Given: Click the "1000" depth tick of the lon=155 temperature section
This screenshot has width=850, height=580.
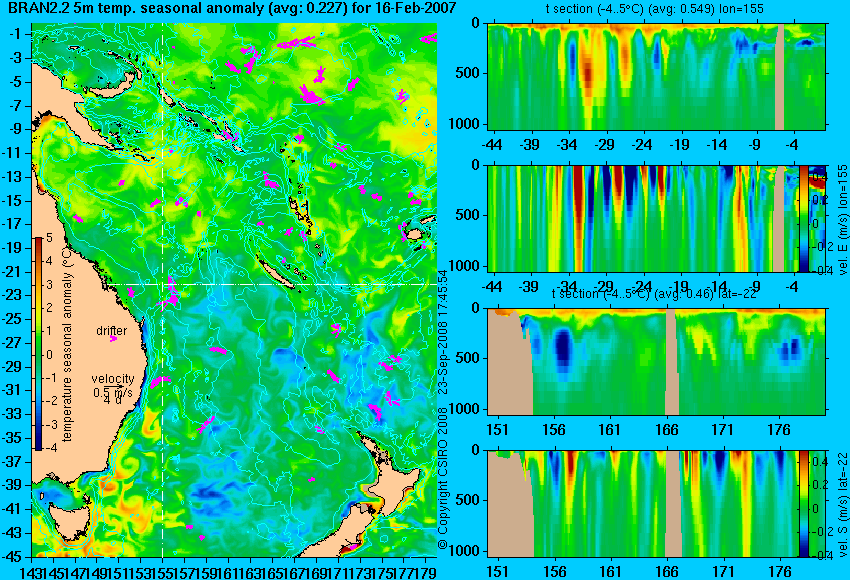Looking at the screenshot, I should click(x=467, y=124).
